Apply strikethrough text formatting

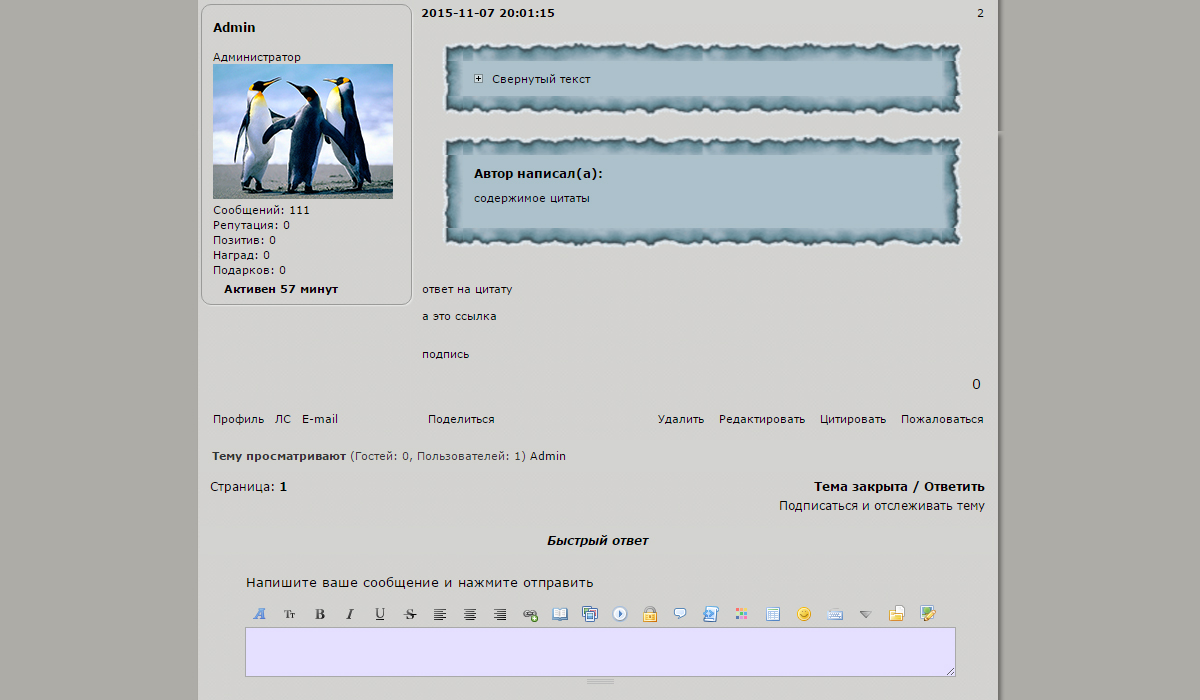click(x=410, y=614)
